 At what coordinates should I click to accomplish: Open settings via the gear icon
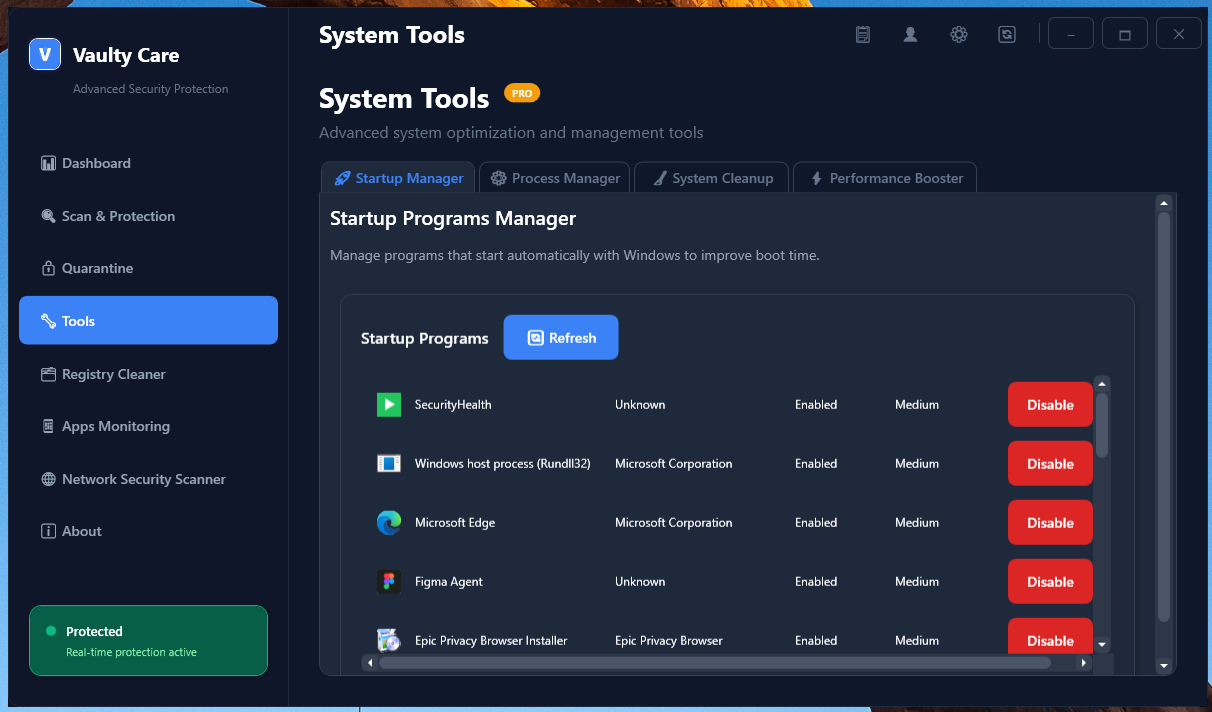pyautogui.click(x=959, y=34)
